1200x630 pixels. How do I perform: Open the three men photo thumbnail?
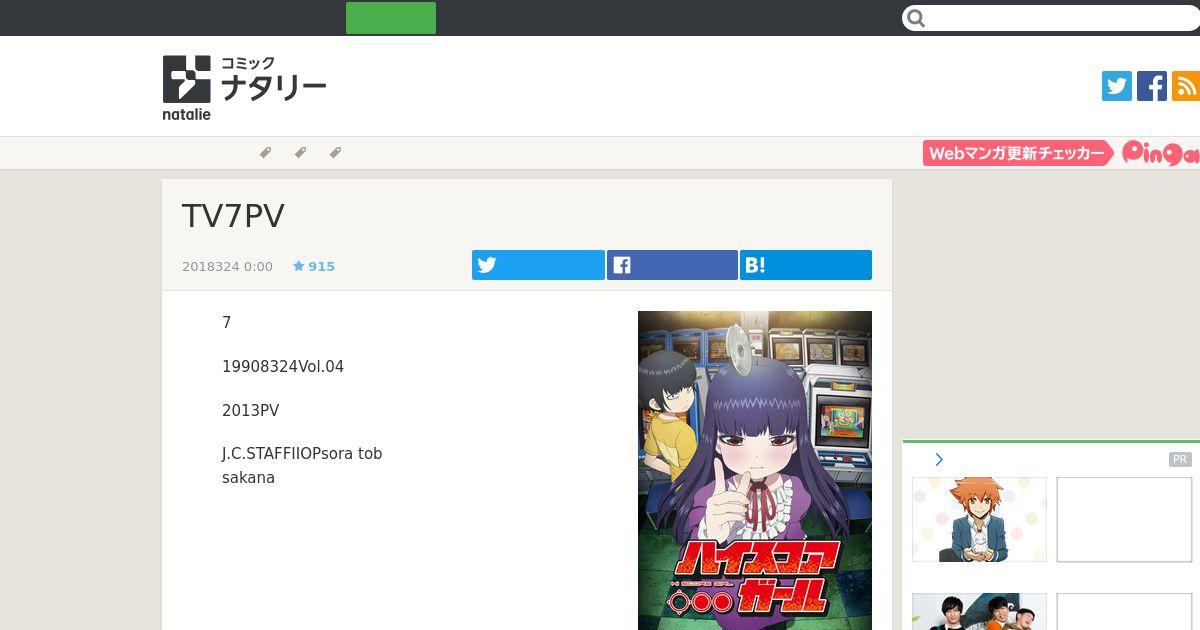click(x=979, y=611)
